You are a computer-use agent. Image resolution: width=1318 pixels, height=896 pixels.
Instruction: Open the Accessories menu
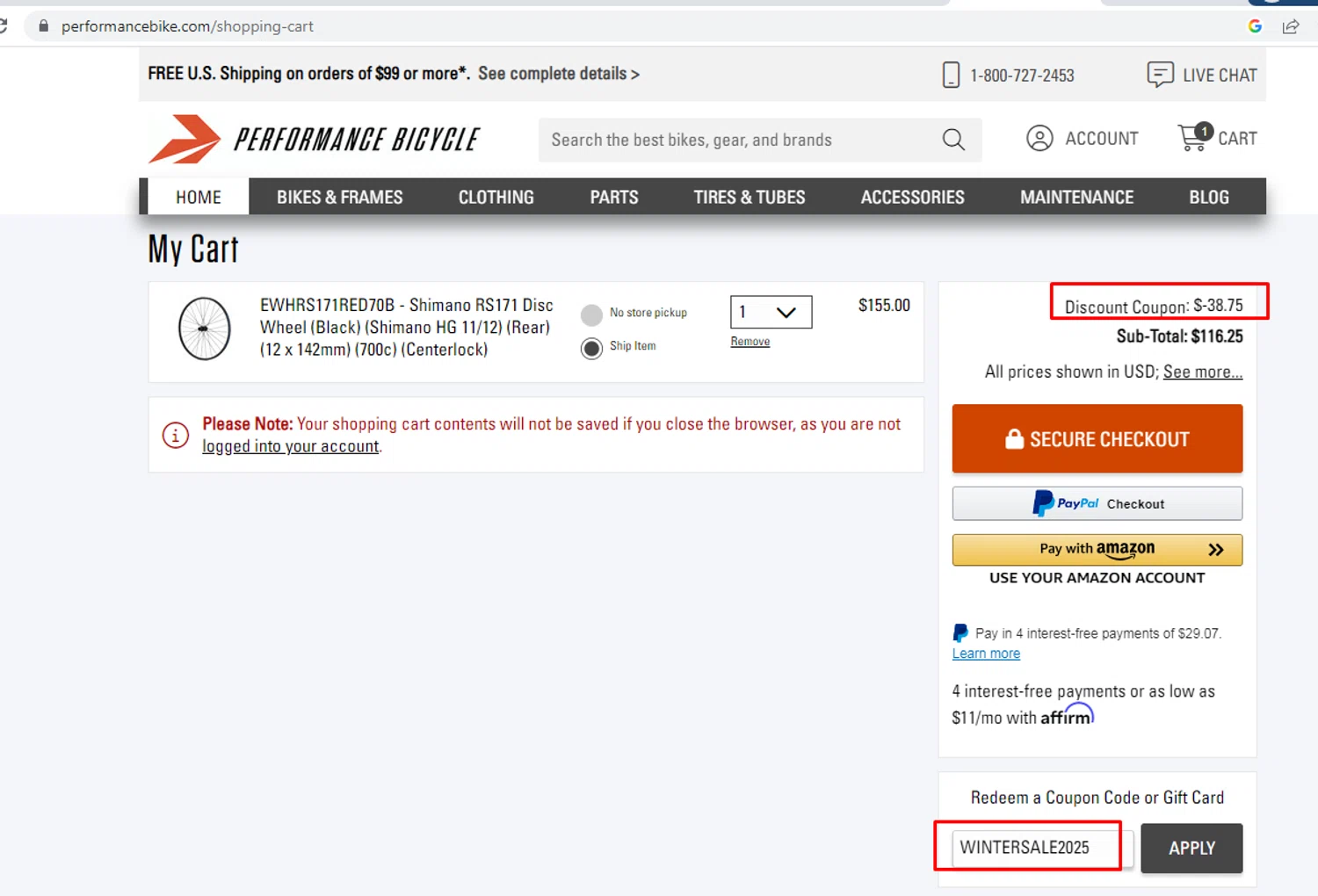tap(912, 197)
